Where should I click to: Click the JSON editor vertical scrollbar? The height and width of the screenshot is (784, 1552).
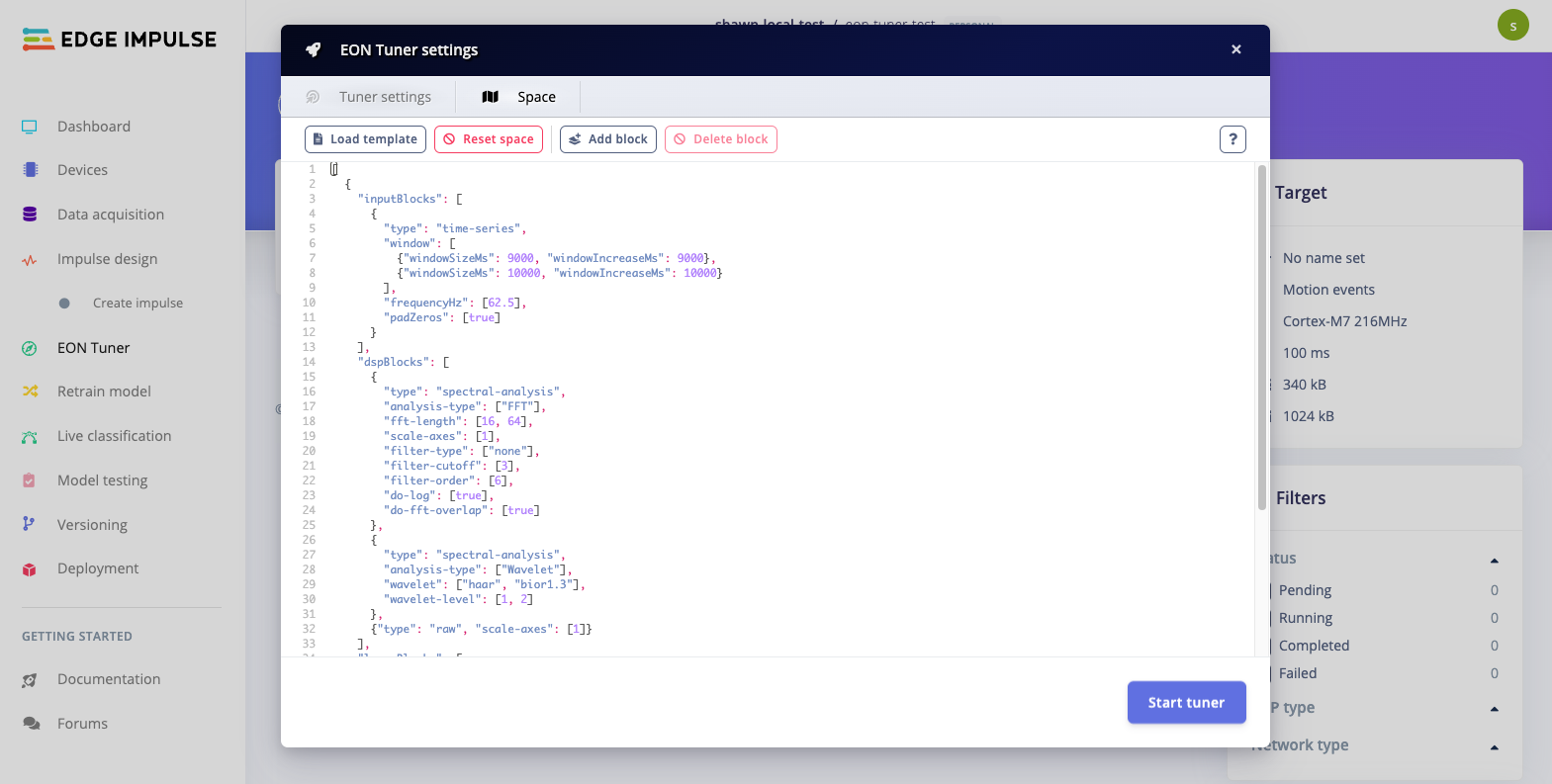pyautogui.click(x=1262, y=337)
